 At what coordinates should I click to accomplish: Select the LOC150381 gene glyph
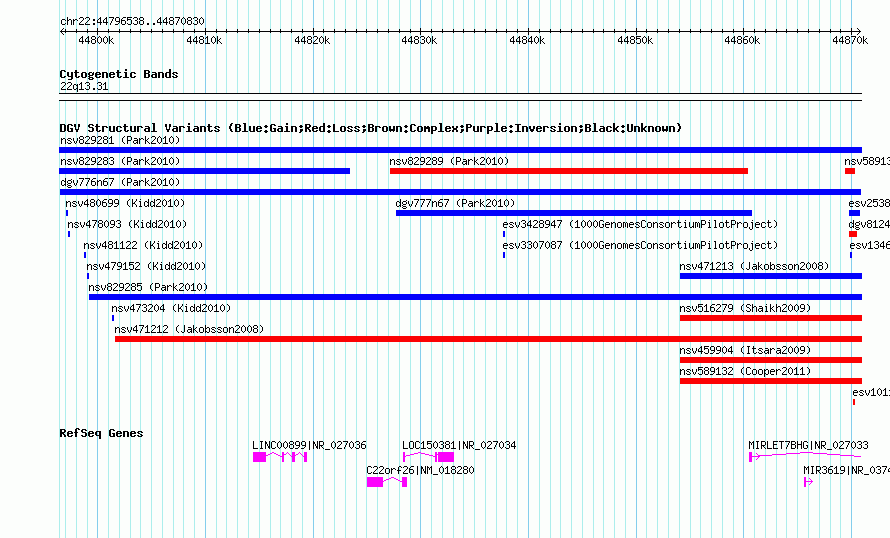pyautogui.click(x=429, y=457)
